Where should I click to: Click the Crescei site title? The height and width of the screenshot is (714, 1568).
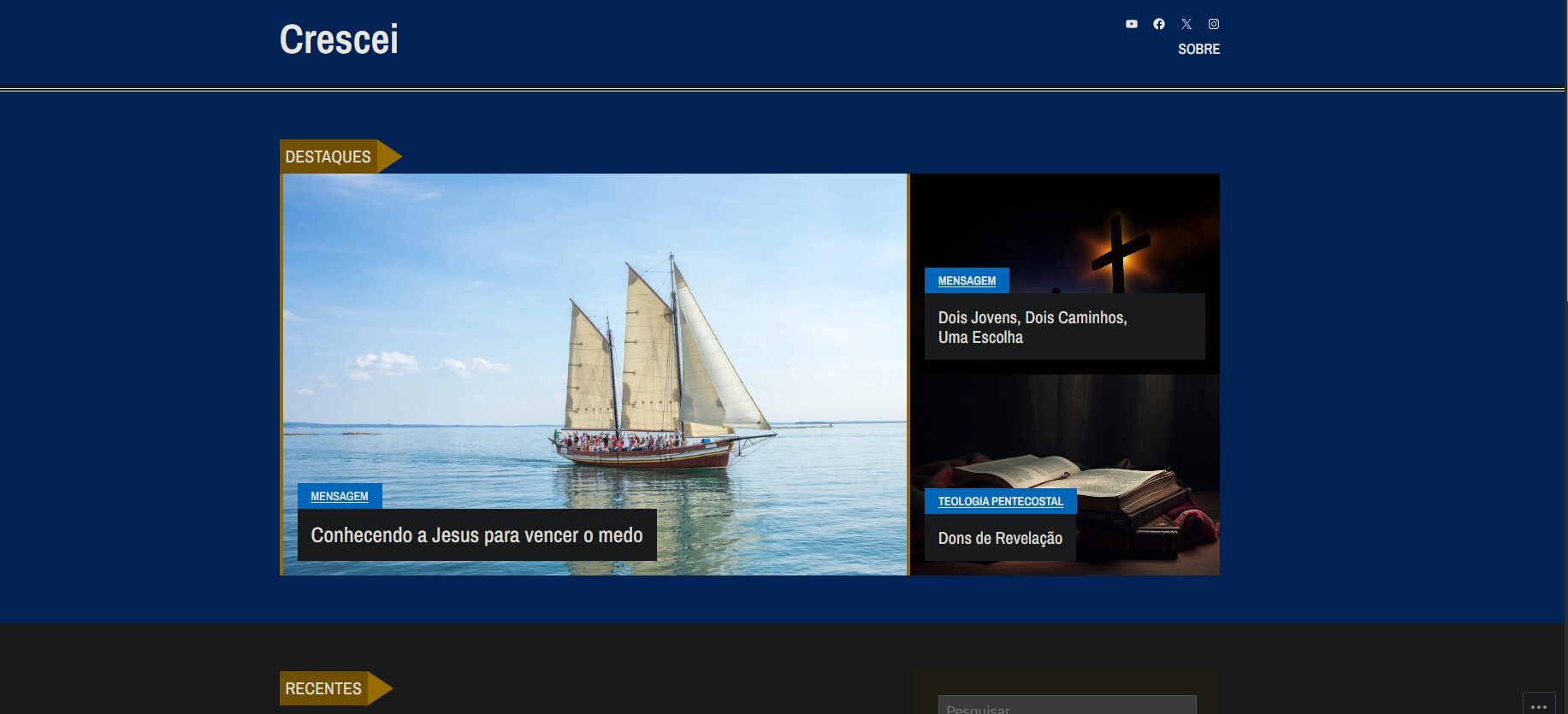339,39
